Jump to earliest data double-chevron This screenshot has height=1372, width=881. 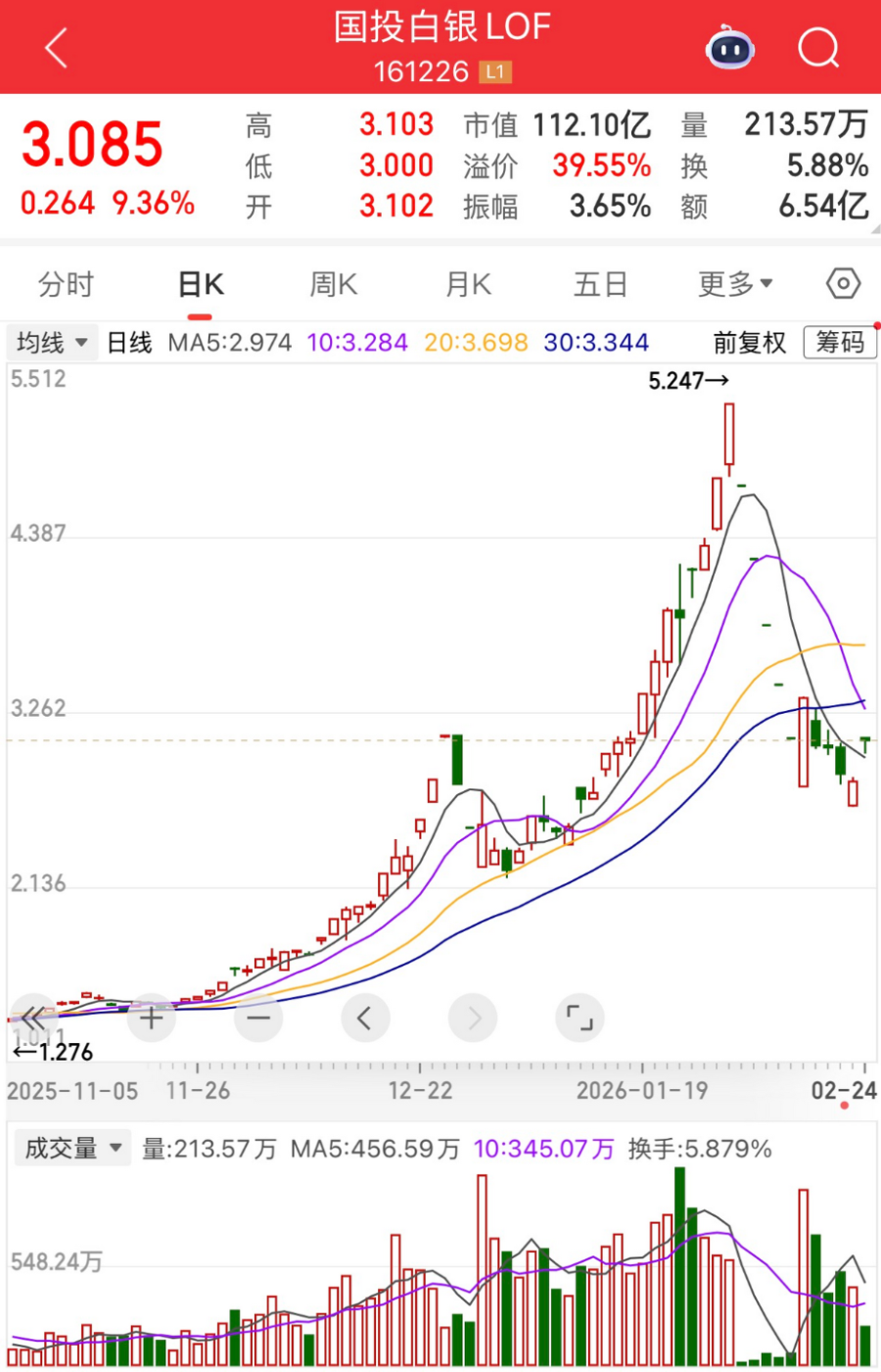coord(33,1018)
